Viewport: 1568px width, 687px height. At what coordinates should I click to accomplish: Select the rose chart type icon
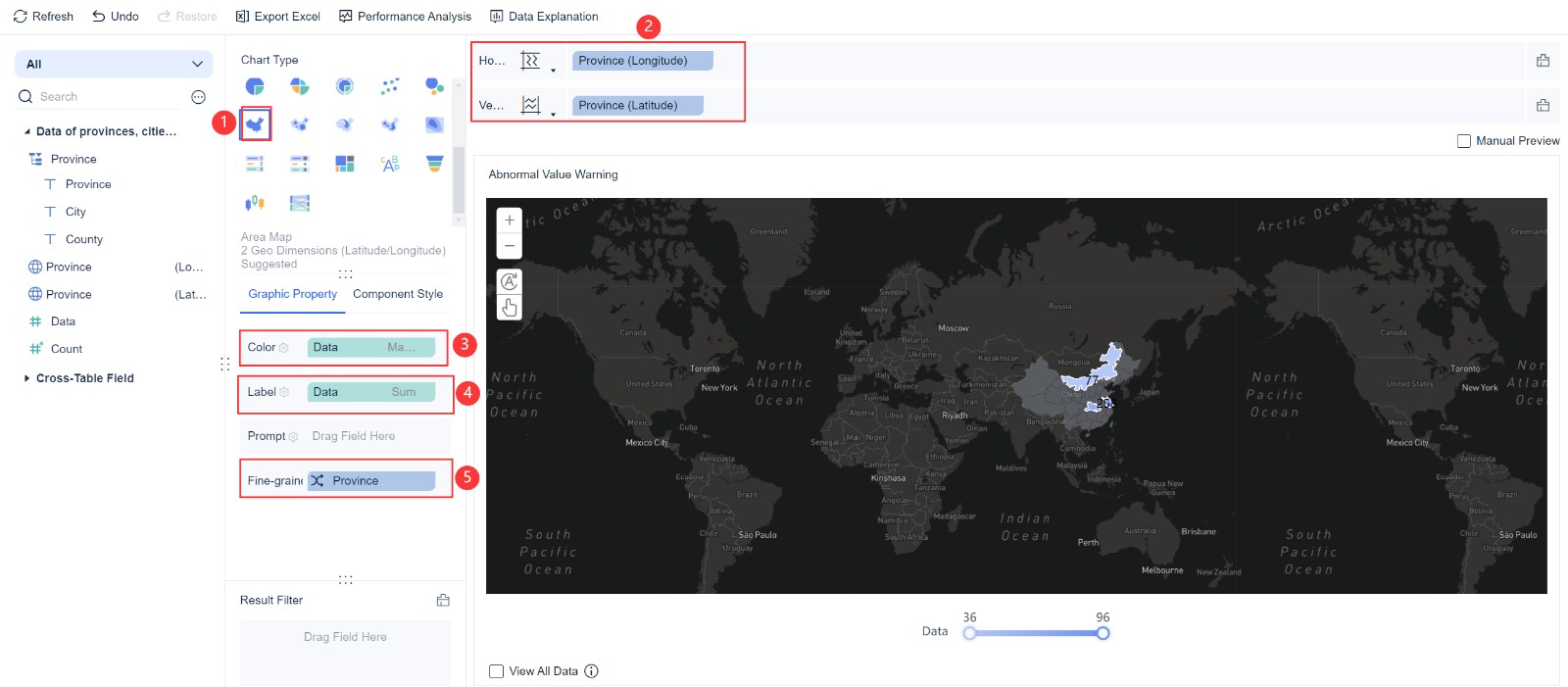click(300, 86)
